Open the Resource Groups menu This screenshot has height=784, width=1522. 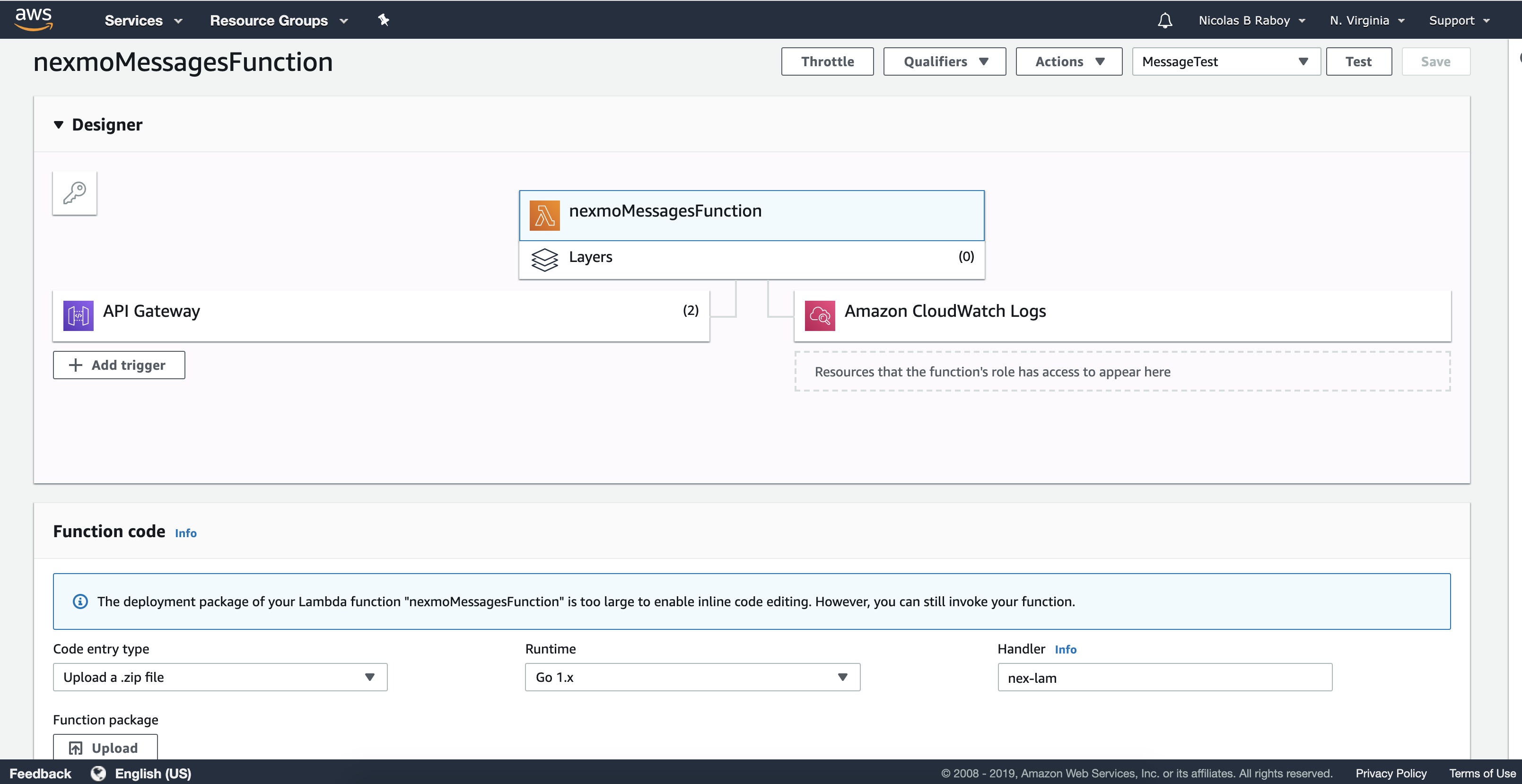pos(279,21)
